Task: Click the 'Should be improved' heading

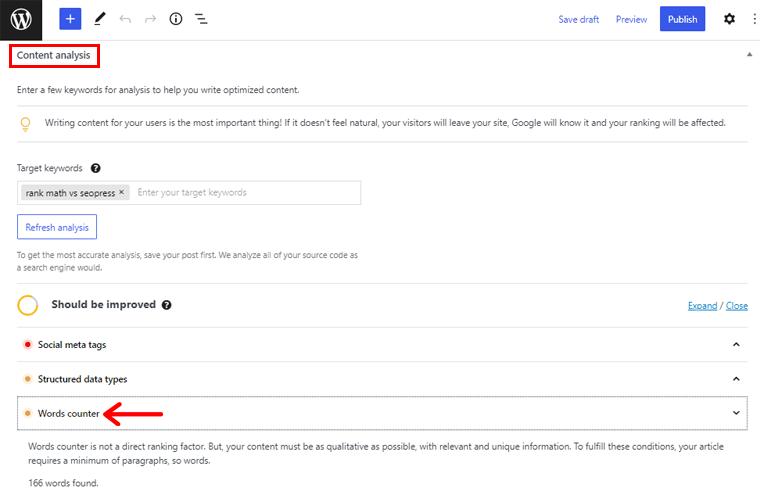Action: (104, 304)
